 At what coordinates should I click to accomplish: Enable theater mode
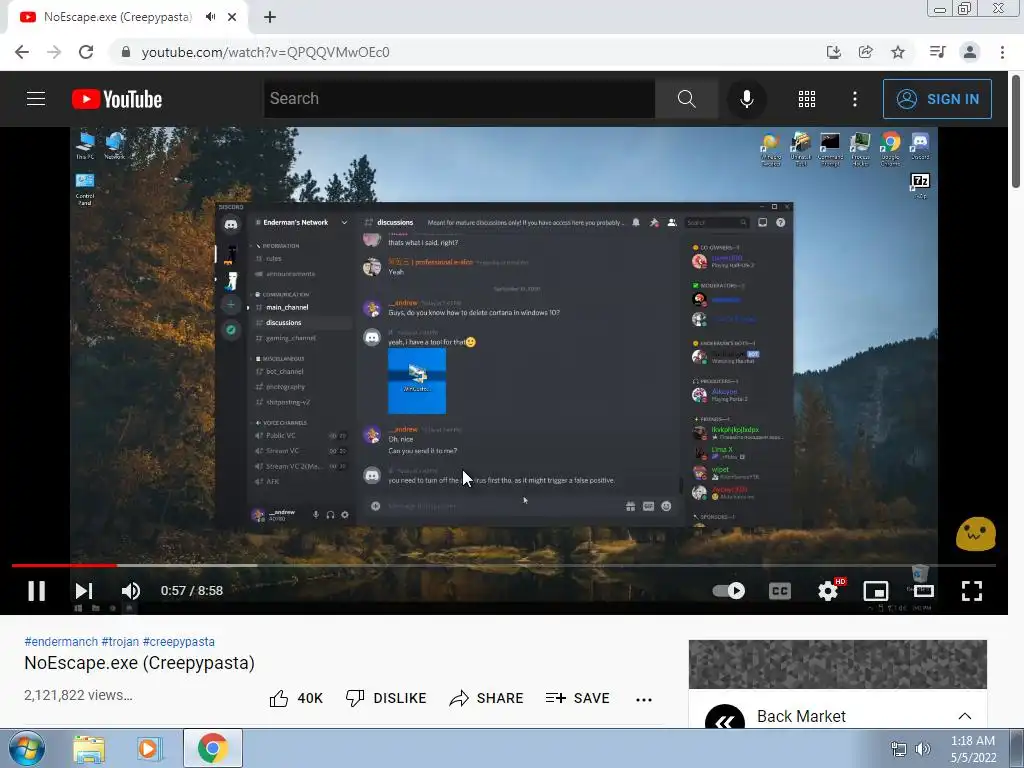[923, 590]
